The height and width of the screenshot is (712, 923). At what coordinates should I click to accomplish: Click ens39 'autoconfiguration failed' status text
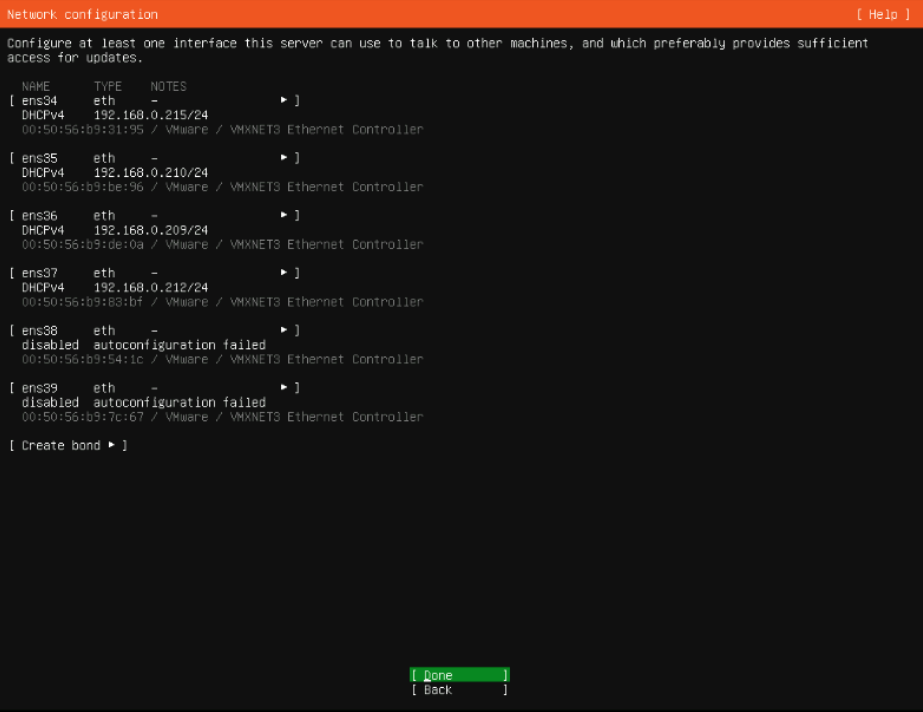[x=180, y=402]
